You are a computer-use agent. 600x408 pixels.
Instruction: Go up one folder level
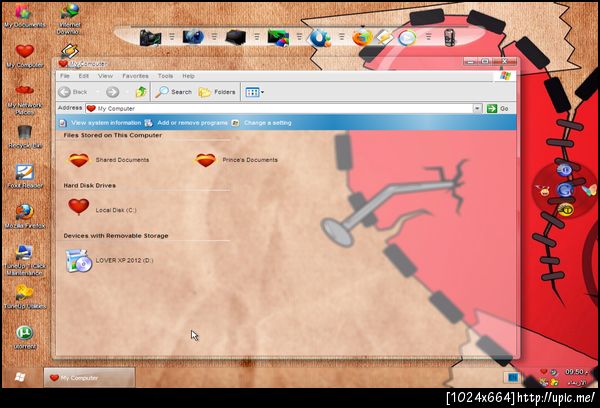pos(141,92)
